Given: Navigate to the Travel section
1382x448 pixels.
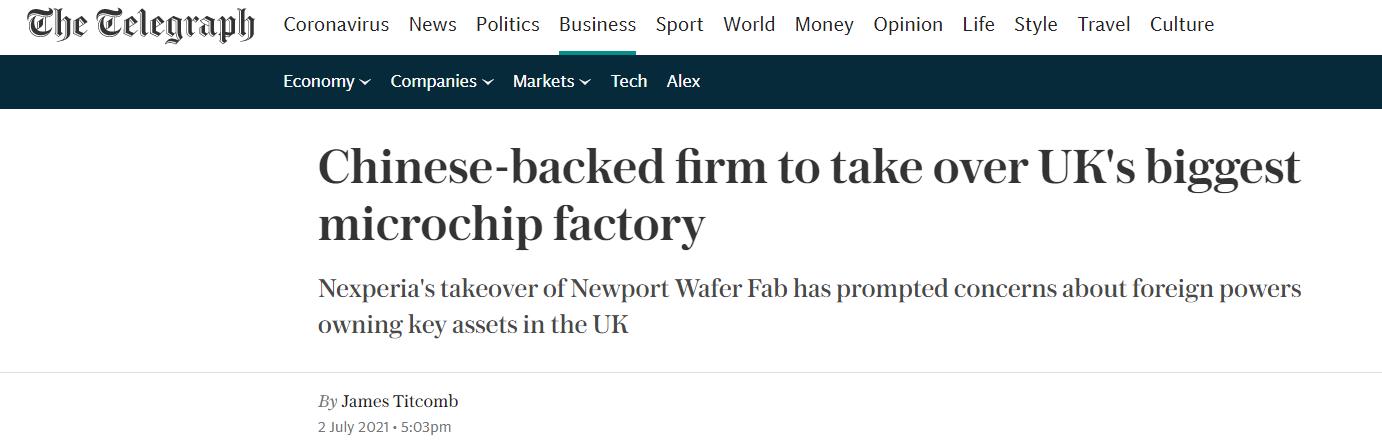Looking at the screenshot, I should coord(1104,24).
